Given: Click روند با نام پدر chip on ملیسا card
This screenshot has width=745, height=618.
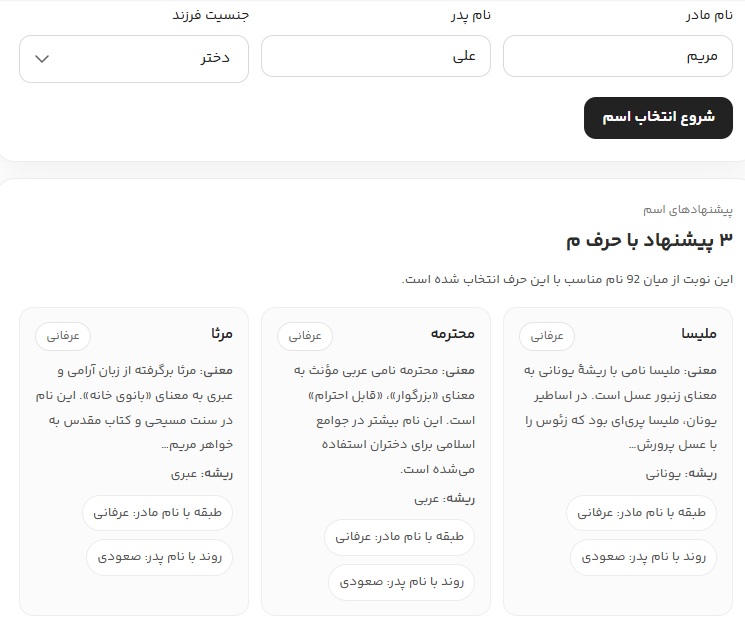Looking at the screenshot, I should click(643, 557).
